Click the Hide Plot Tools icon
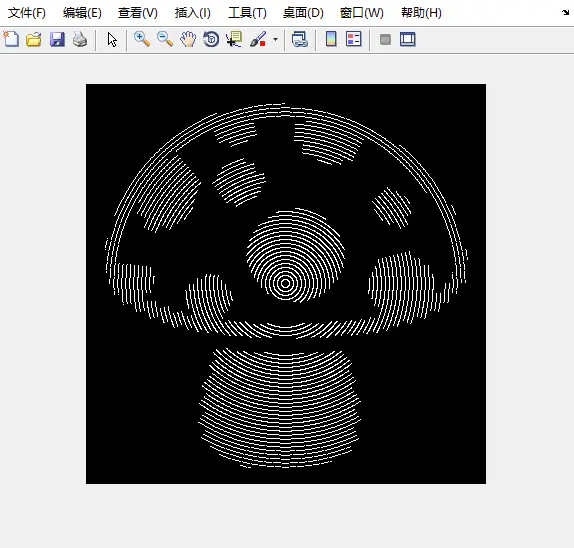 (385, 39)
